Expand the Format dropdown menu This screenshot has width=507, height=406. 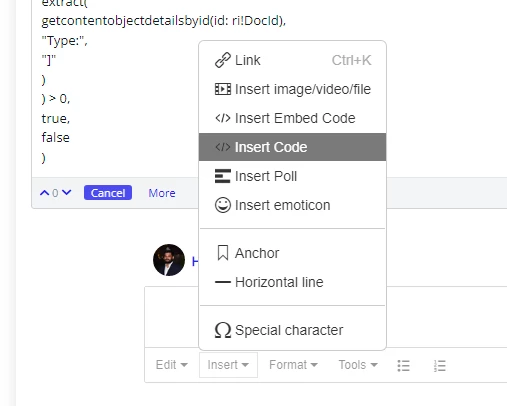(x=293, y=365)
